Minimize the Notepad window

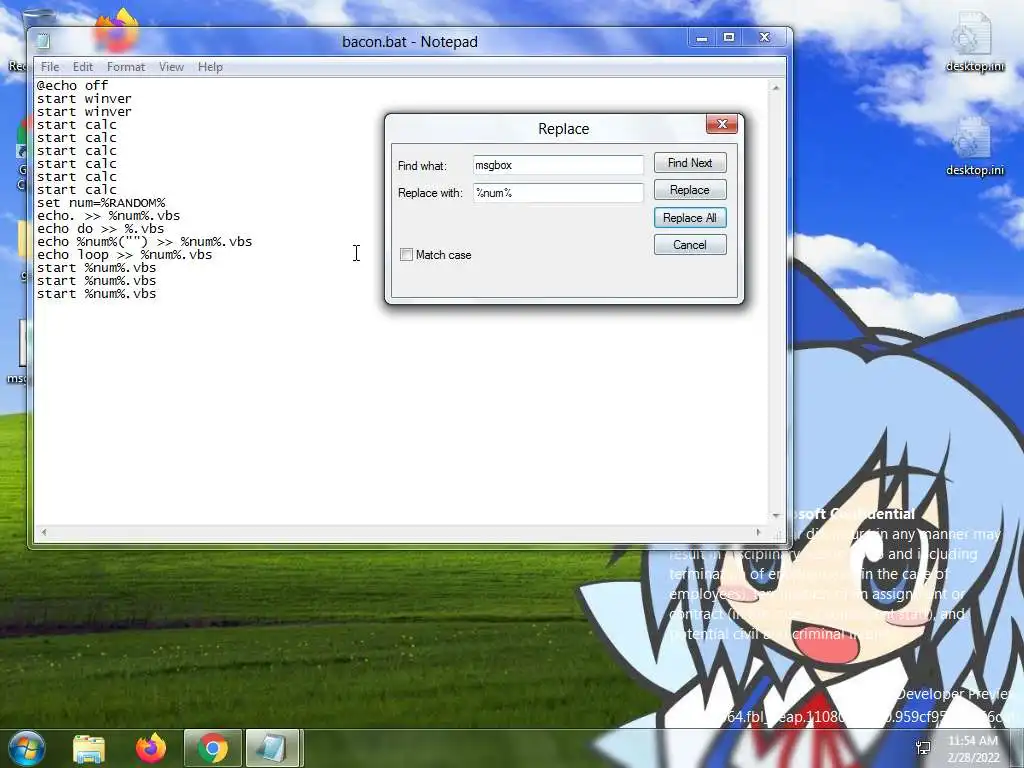tap(701, 38)
